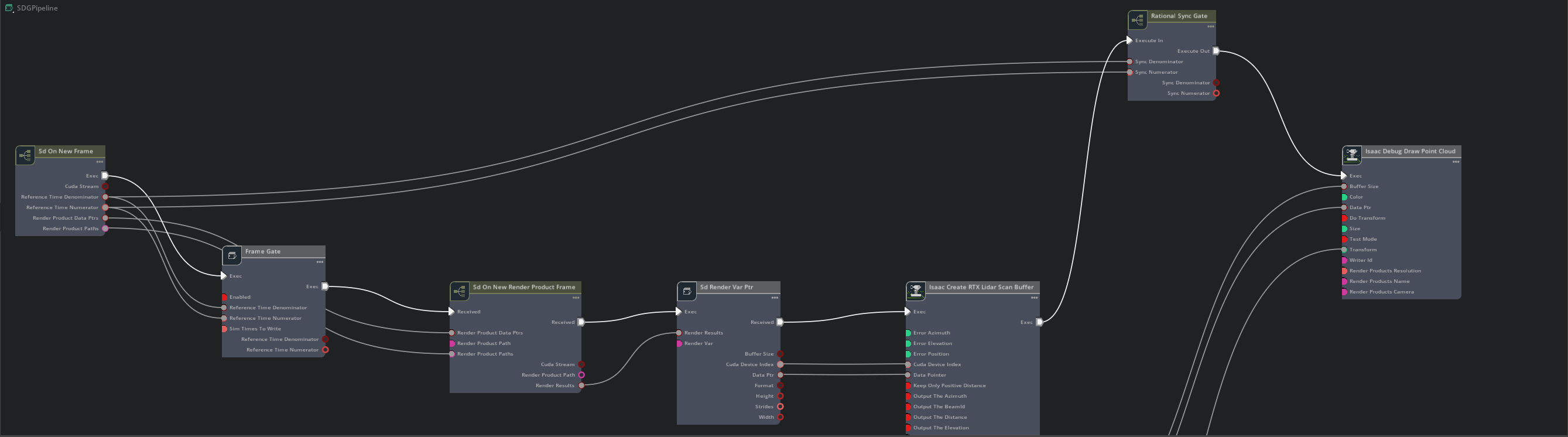Expand the Sd Render Var Ptr options dots
This screenshot has height=437, width=1568.
pyautogui.click(x=775, y=298)
